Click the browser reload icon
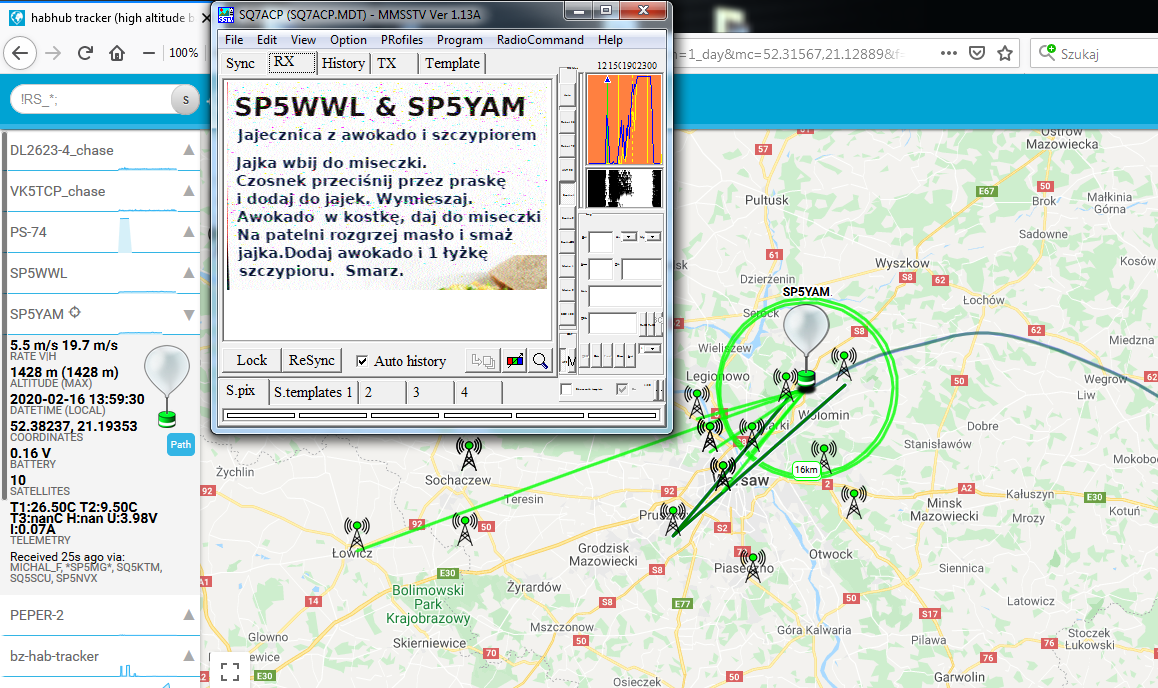 pyautogui.click(x=85, y=53)
